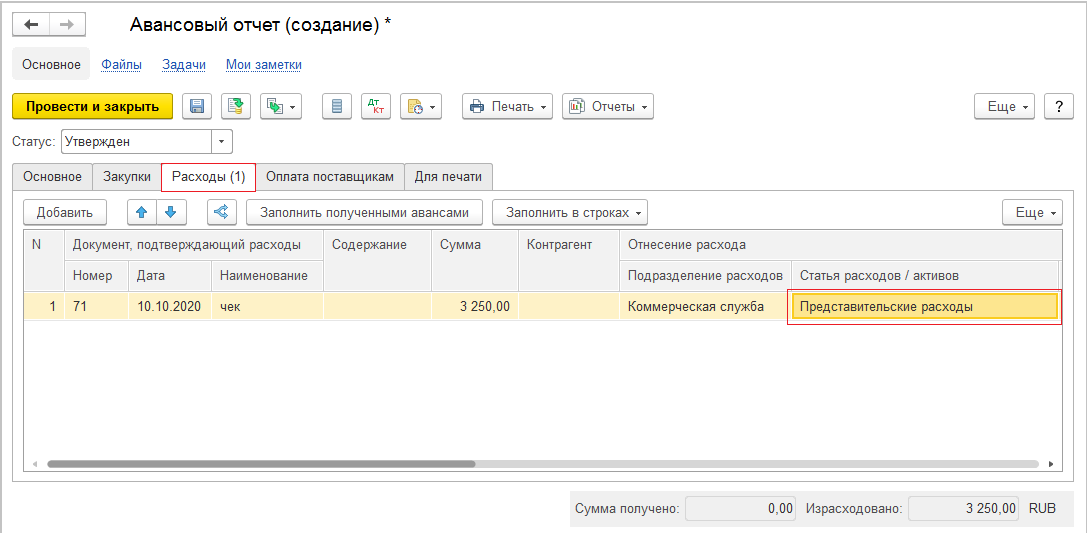Switch to Оплата поставщикам tab
The height and width of the screenshot is (533, 1088).
coord(330,177)
